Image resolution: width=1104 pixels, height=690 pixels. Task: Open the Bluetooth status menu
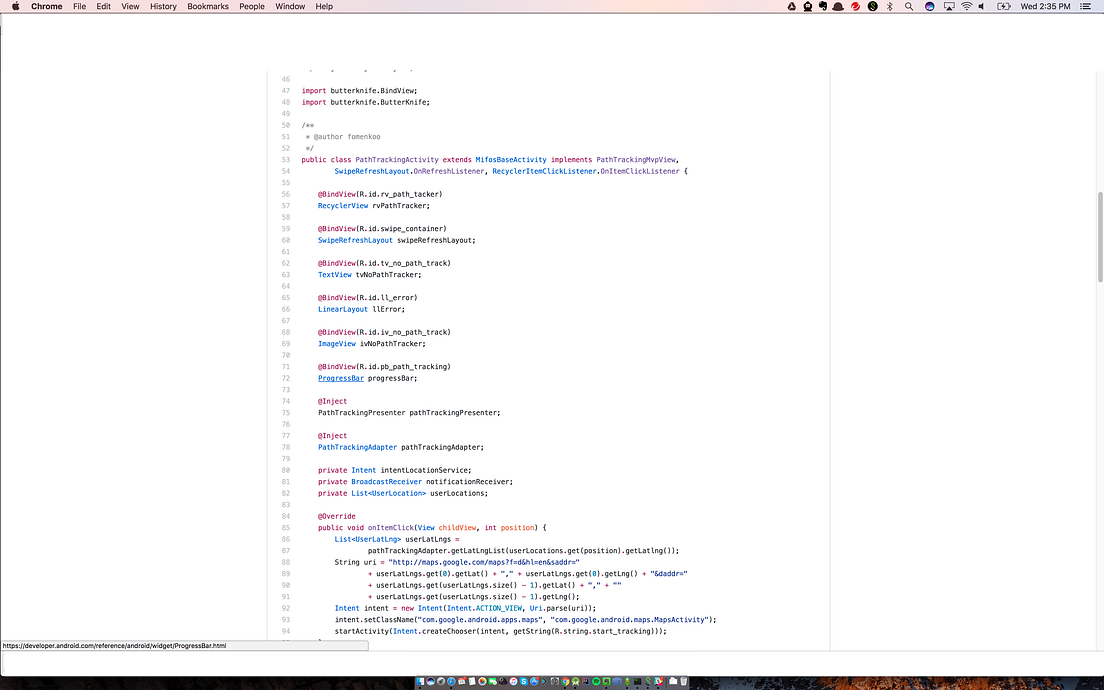(889, 6)
